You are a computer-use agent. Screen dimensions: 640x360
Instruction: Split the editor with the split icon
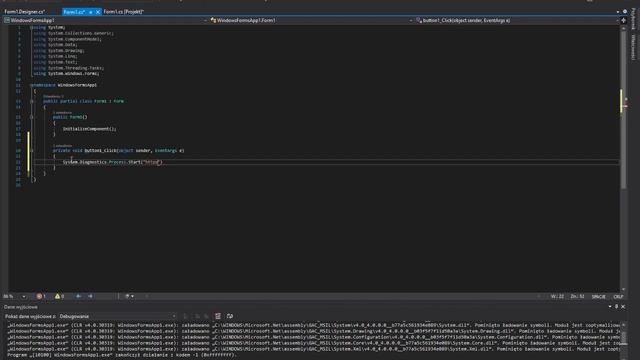click(x=623, y=20)
